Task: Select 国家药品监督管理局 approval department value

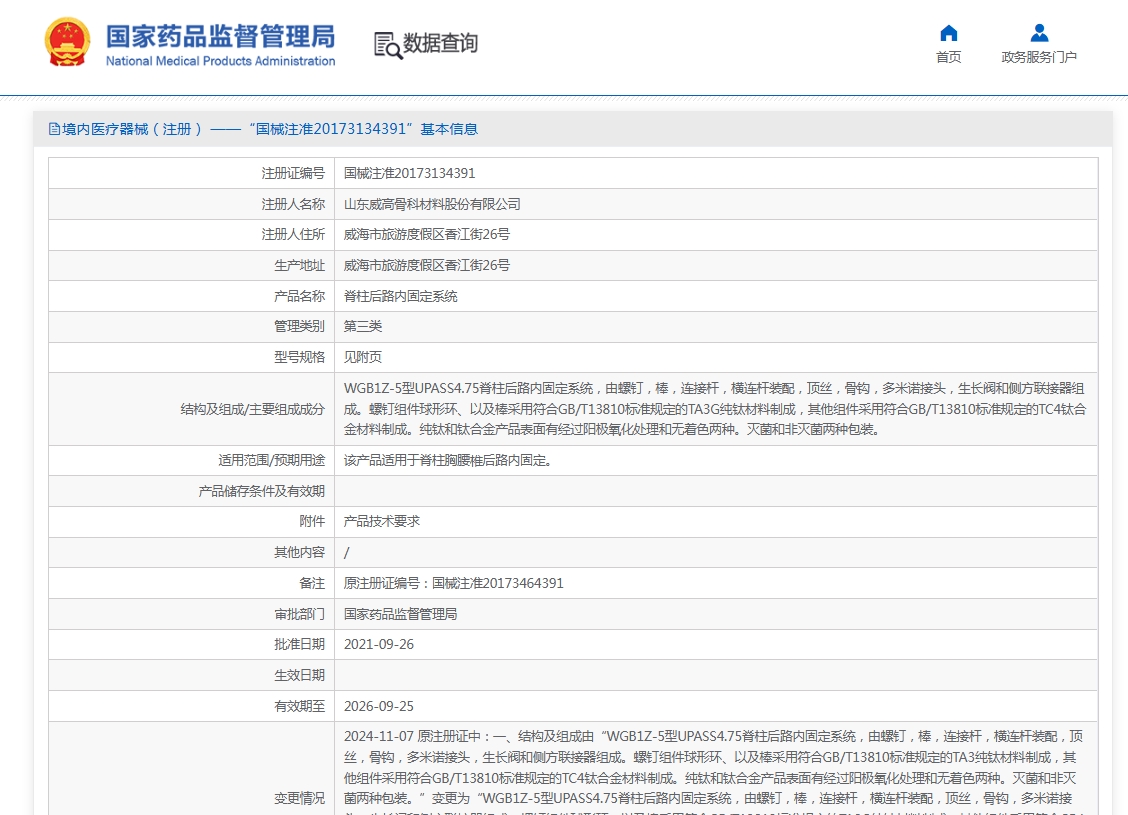Action: (401, 614)
